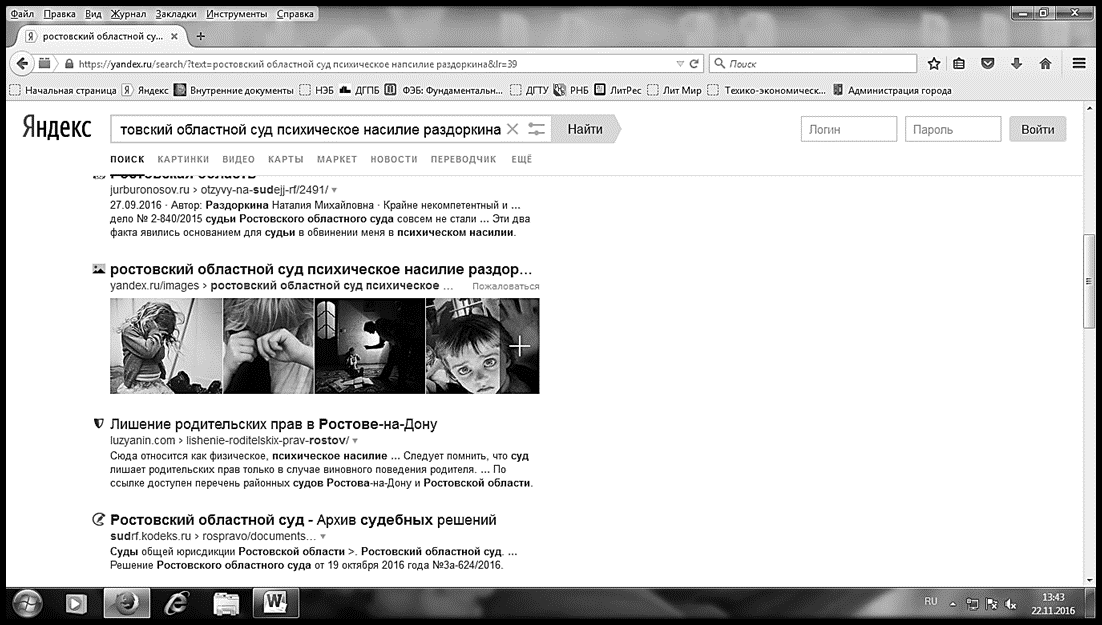Viewport: 1102px width, 625px height.
Task: Click the crying girl image thumbnail
Action: pos(166,346)
